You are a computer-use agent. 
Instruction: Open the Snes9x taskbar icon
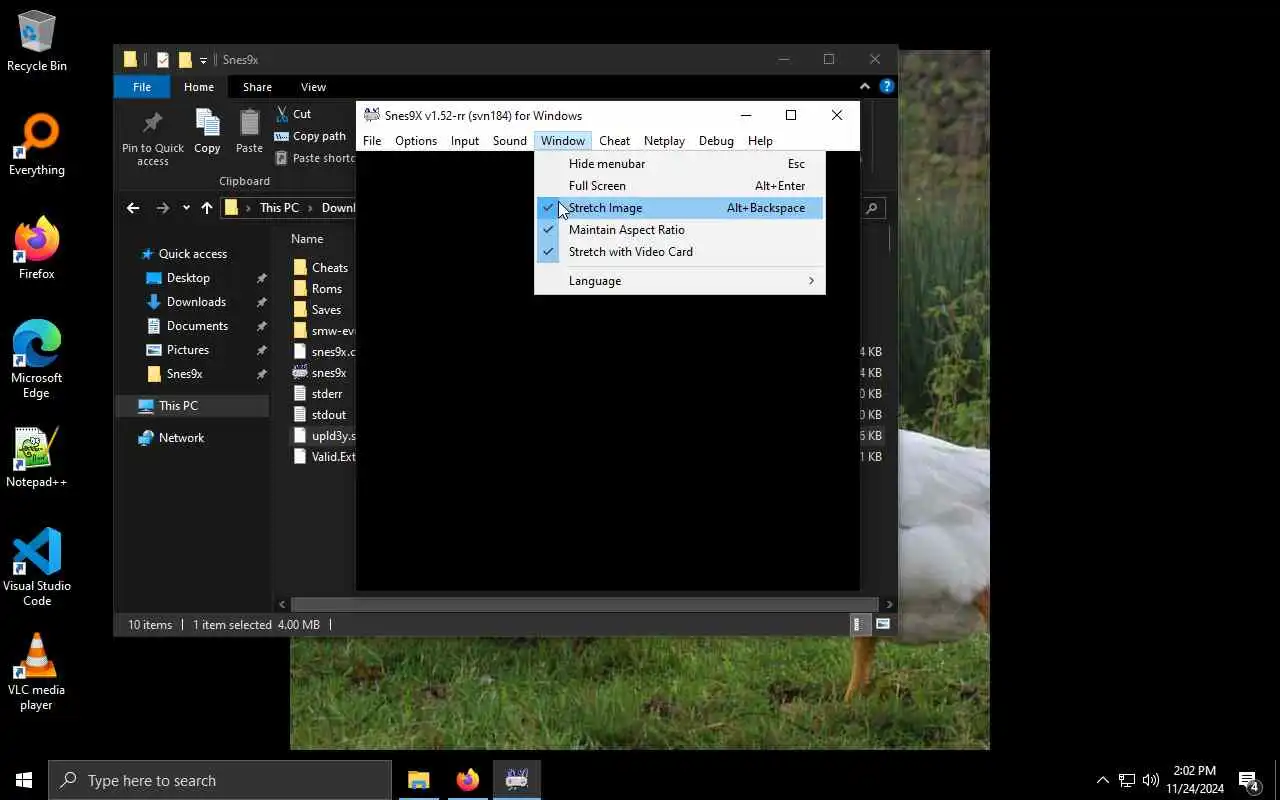click(x=517, y=780)
